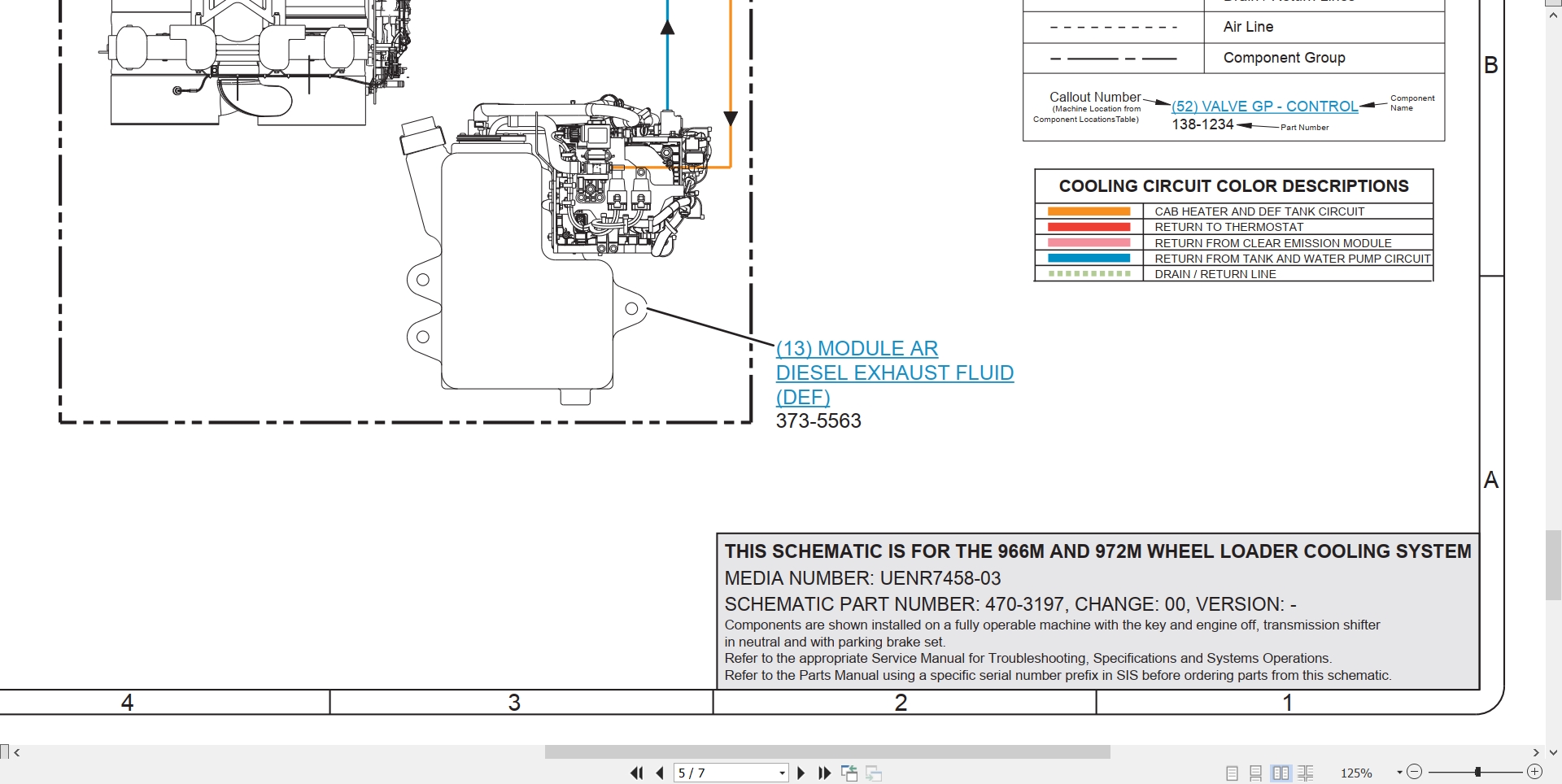Click the zoom in plus button
This screenshot has height=784, width=1562.
point(1534,772)
